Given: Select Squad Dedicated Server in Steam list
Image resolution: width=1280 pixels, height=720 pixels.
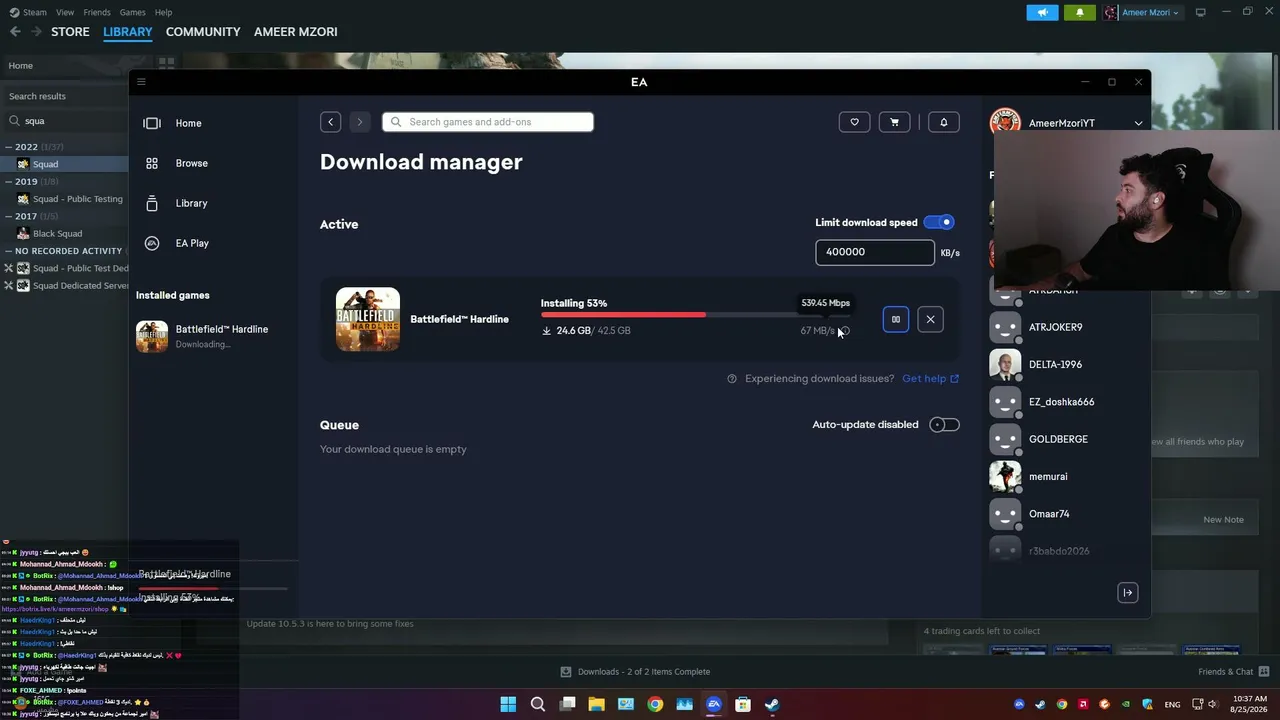Looking at the screenshot, I should (x=66, y=286).
